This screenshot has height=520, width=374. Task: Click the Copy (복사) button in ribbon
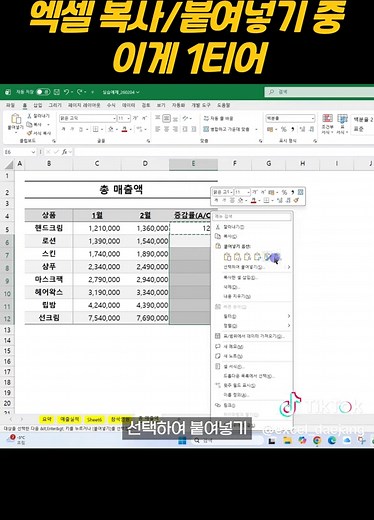tap(34, 124)
